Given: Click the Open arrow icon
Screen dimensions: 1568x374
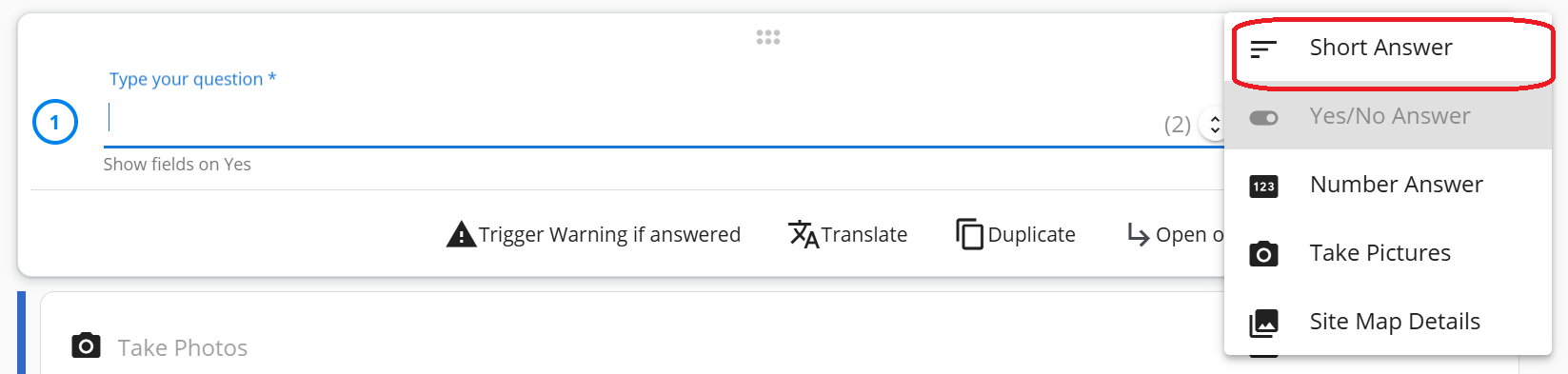Looking at the screenshot, I should coord(1138,234).
